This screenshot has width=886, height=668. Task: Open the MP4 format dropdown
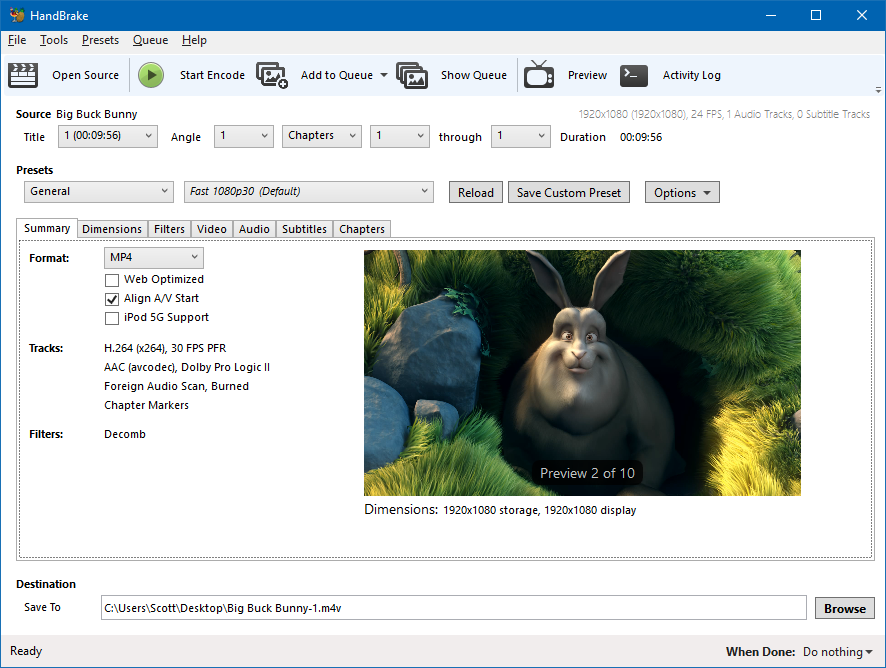click(154, 258)
